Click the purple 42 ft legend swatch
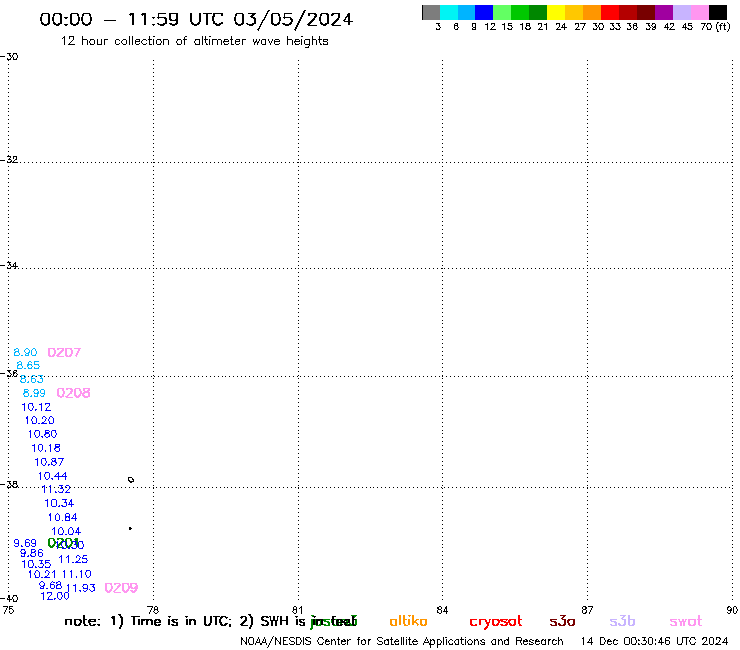This screenshot has height=650, width=740. (664, 12)
